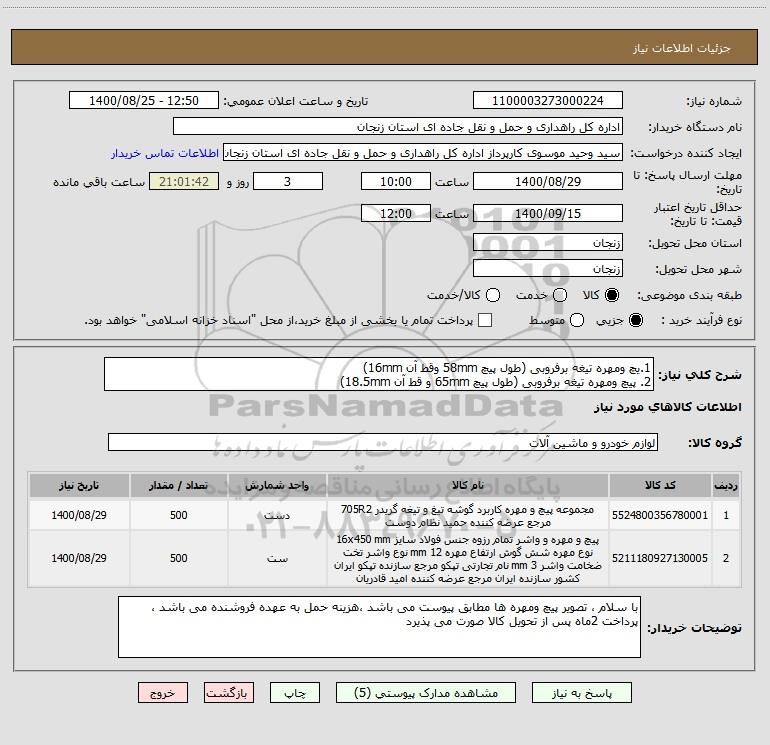Click the واحد شمارش column header
This screenshot has height=745, width=770.
coord(277,485)
